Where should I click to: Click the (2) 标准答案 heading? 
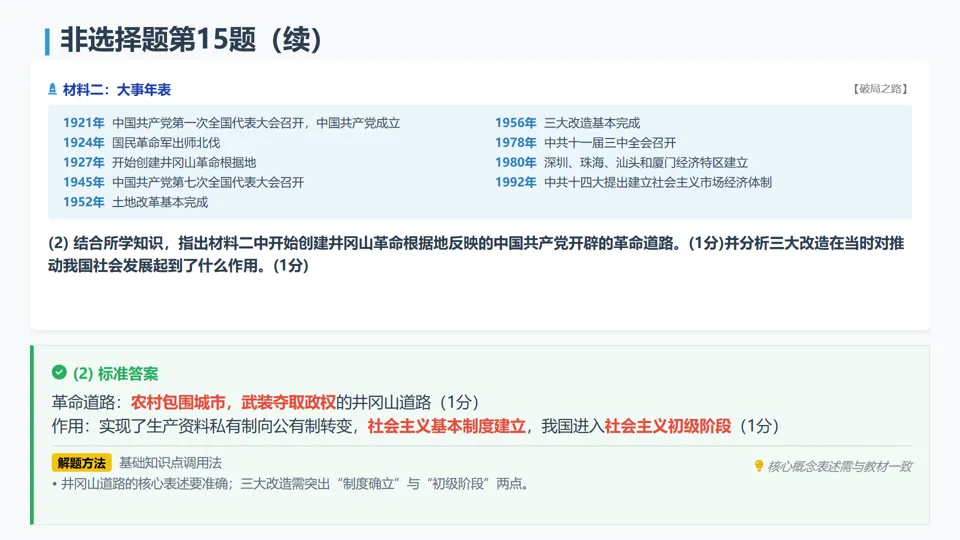[116, 373]
